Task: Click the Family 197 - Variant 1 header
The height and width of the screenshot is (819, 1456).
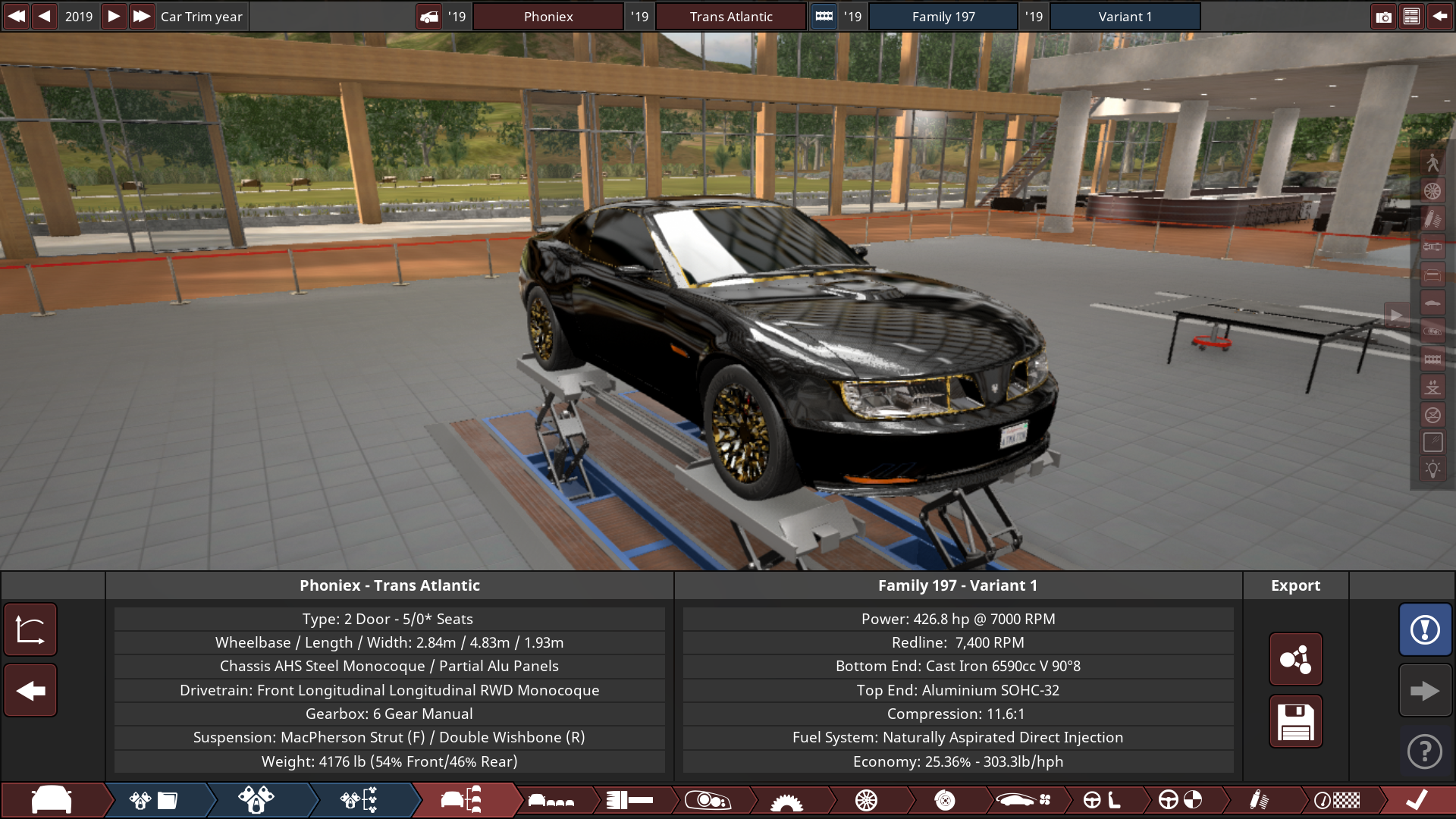Action: (958, 585)
